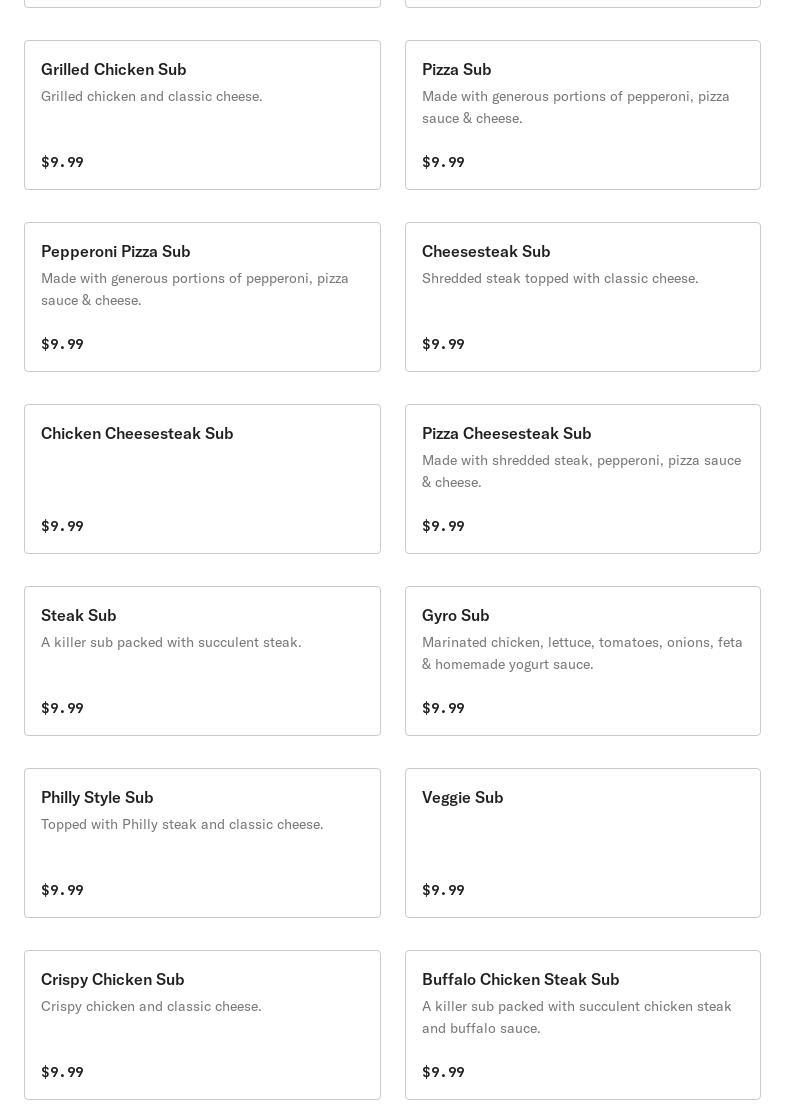
Task: Choose the Veggie Sub card
Action: point(582,843)
